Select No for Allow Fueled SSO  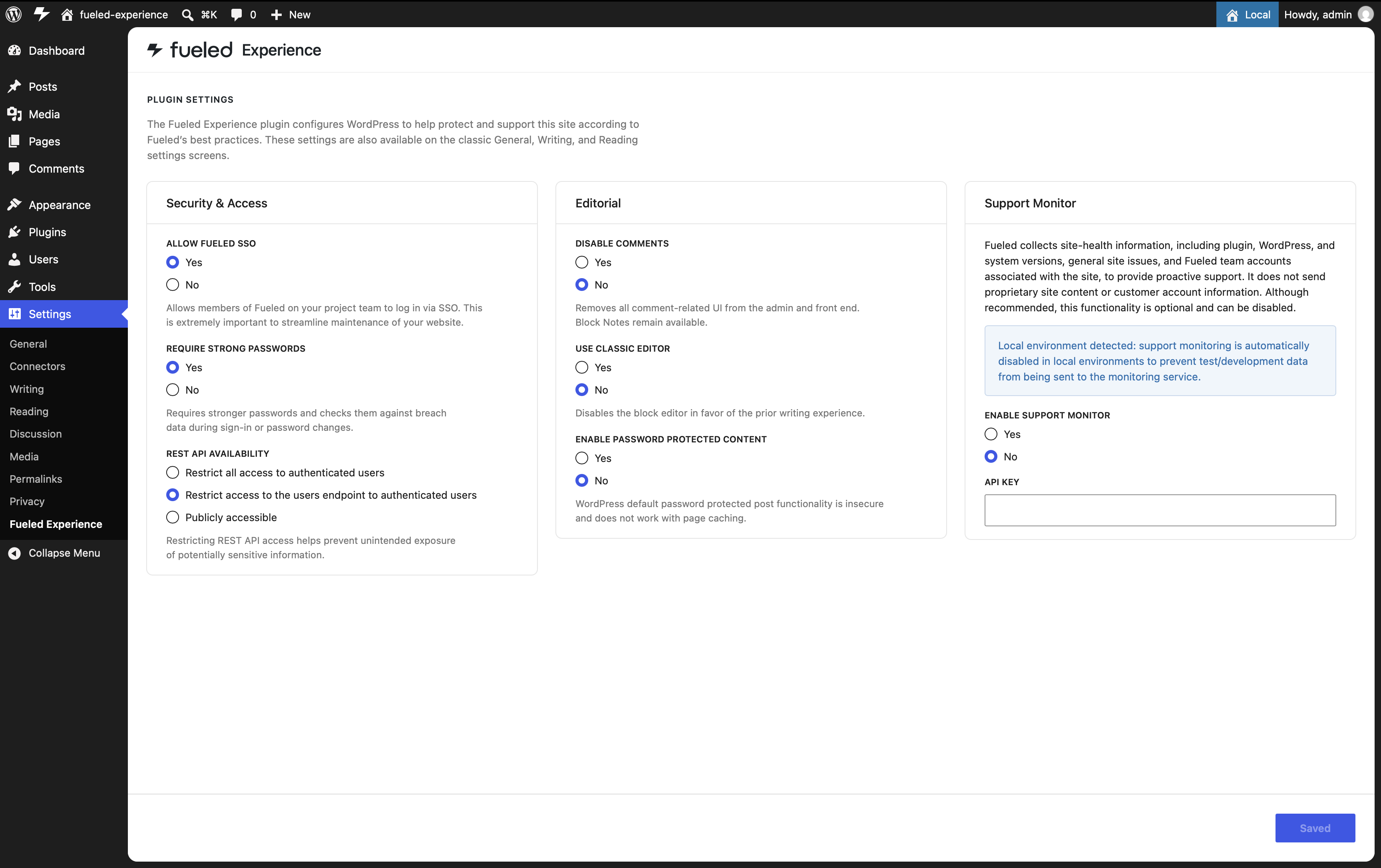tap(173, 285)
